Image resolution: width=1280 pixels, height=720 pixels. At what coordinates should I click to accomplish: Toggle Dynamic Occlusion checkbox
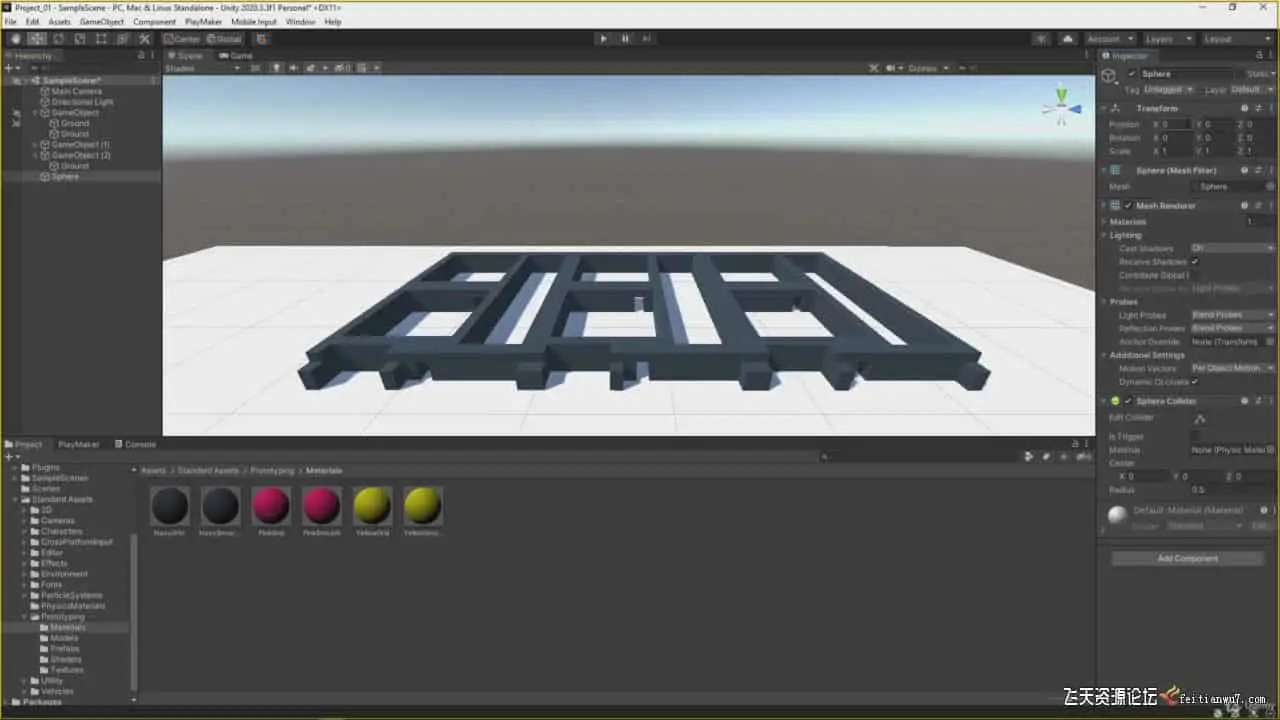1194,382
